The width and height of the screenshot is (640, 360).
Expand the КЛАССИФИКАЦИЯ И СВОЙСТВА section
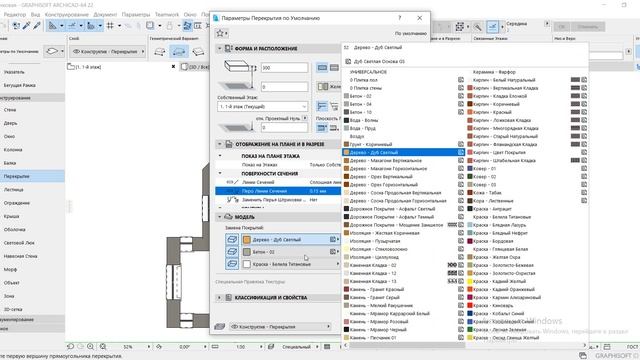tap(219, 298)
